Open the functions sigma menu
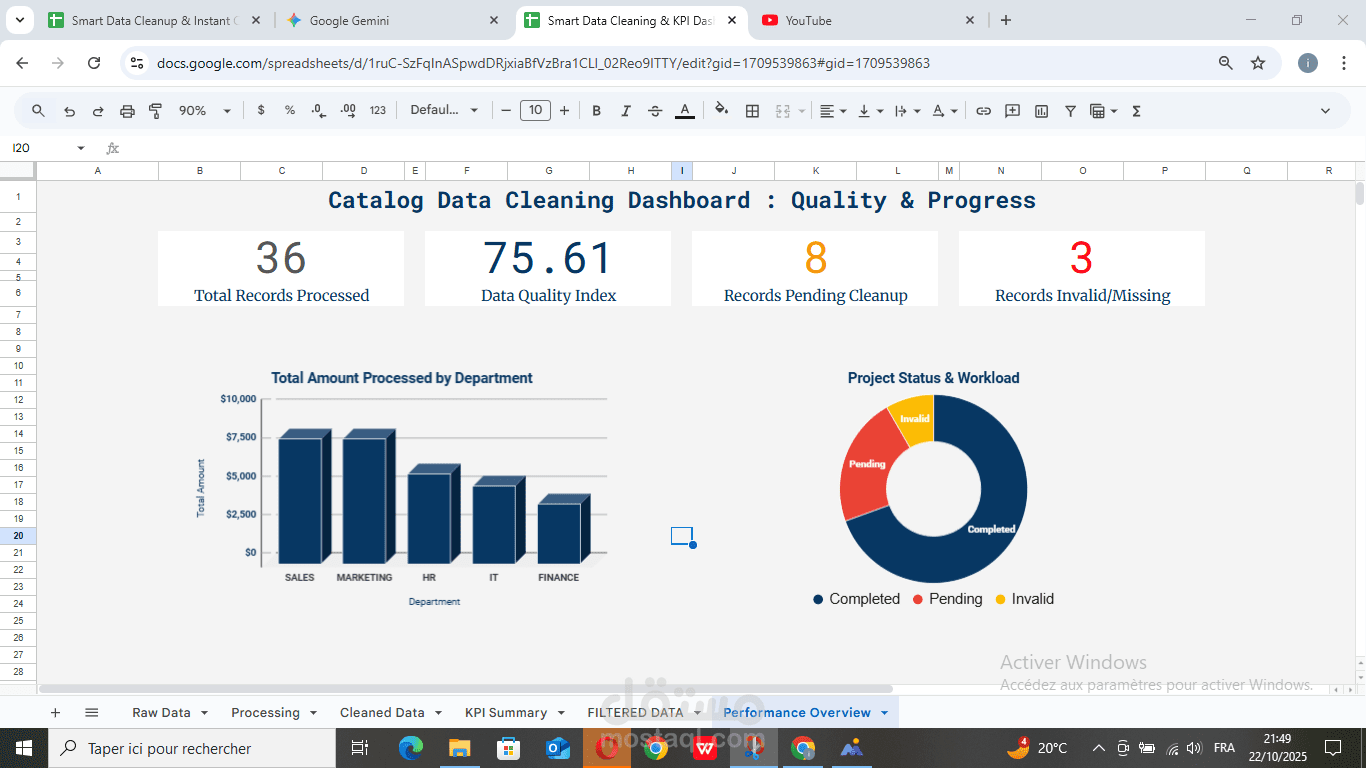Screen dimensions: 1366x768 [1137, 111]
